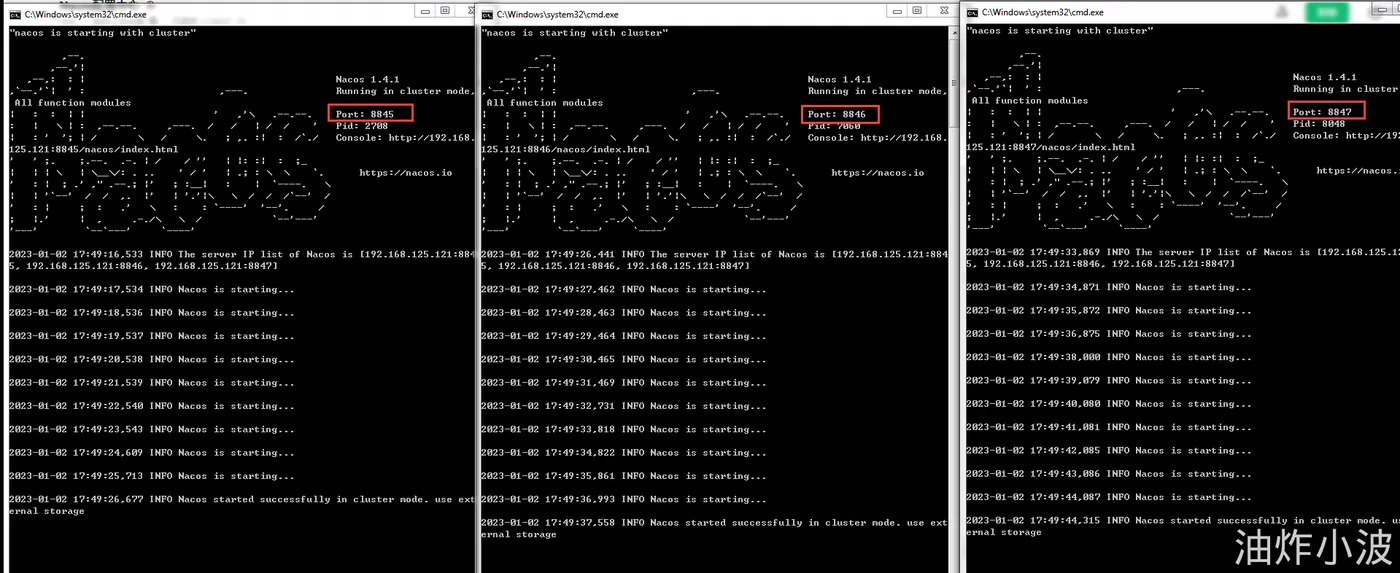Viewport: 1400px width, 573px height.
Task: Click https://nacos.io in the port 8846 window
Action: [x=877, y=173]
